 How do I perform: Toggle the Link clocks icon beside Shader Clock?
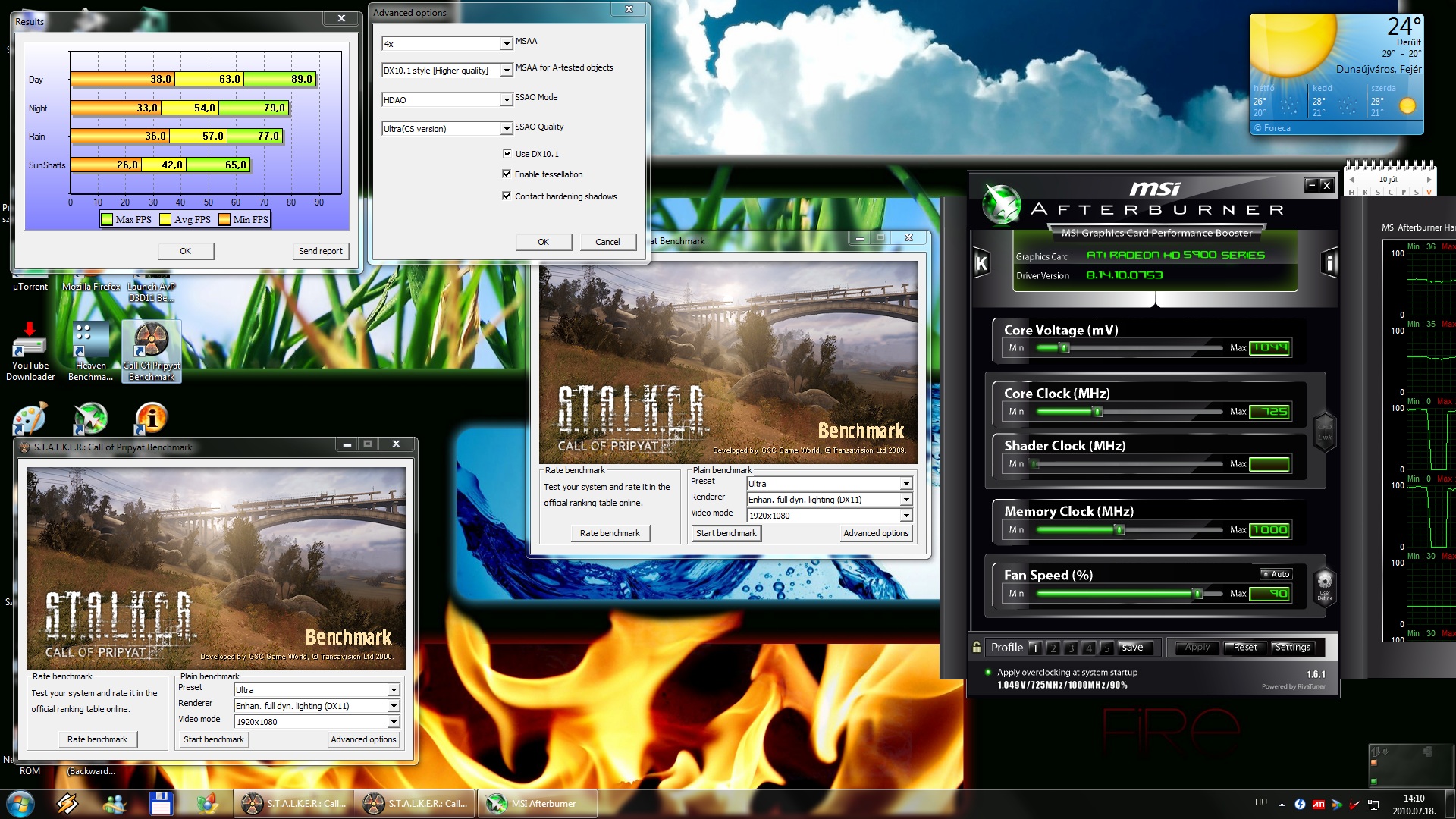(1324, 432)
